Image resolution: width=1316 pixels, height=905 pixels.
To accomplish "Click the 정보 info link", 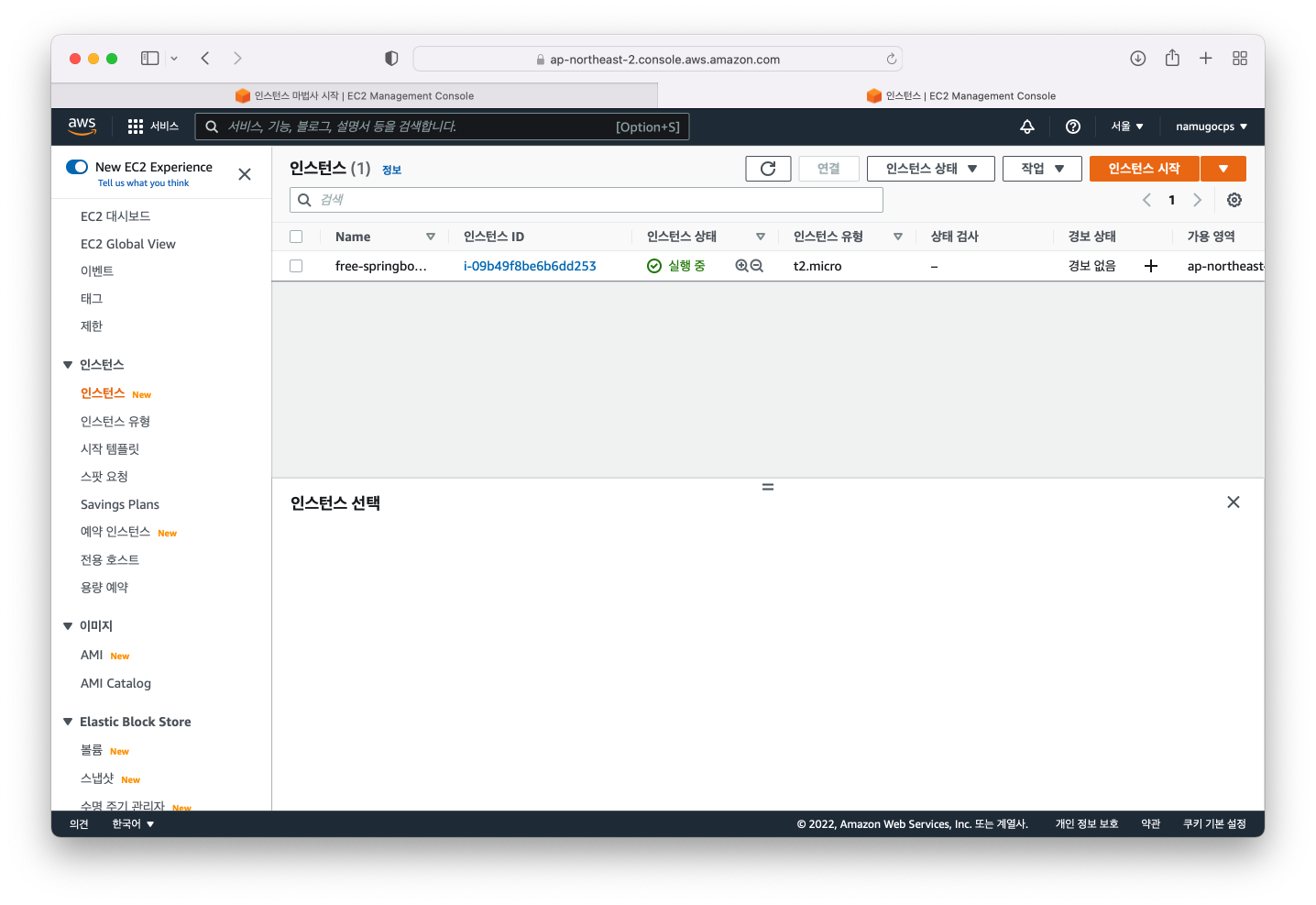I will (x=391, y=170).
